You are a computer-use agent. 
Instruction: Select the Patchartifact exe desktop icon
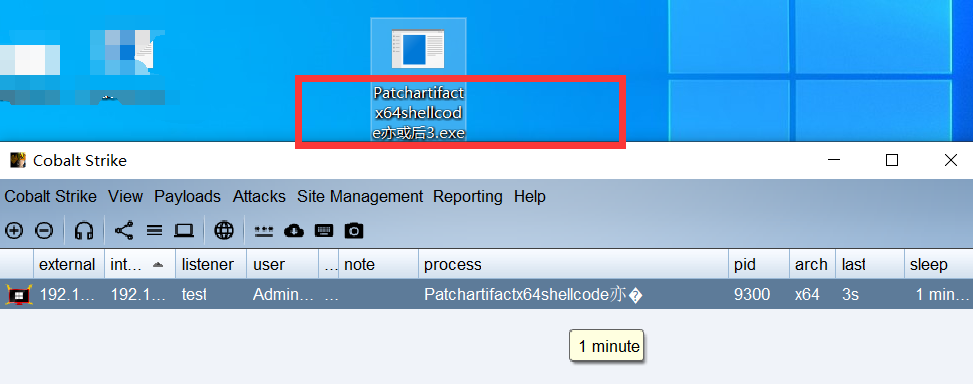click(x=418, y=79)
